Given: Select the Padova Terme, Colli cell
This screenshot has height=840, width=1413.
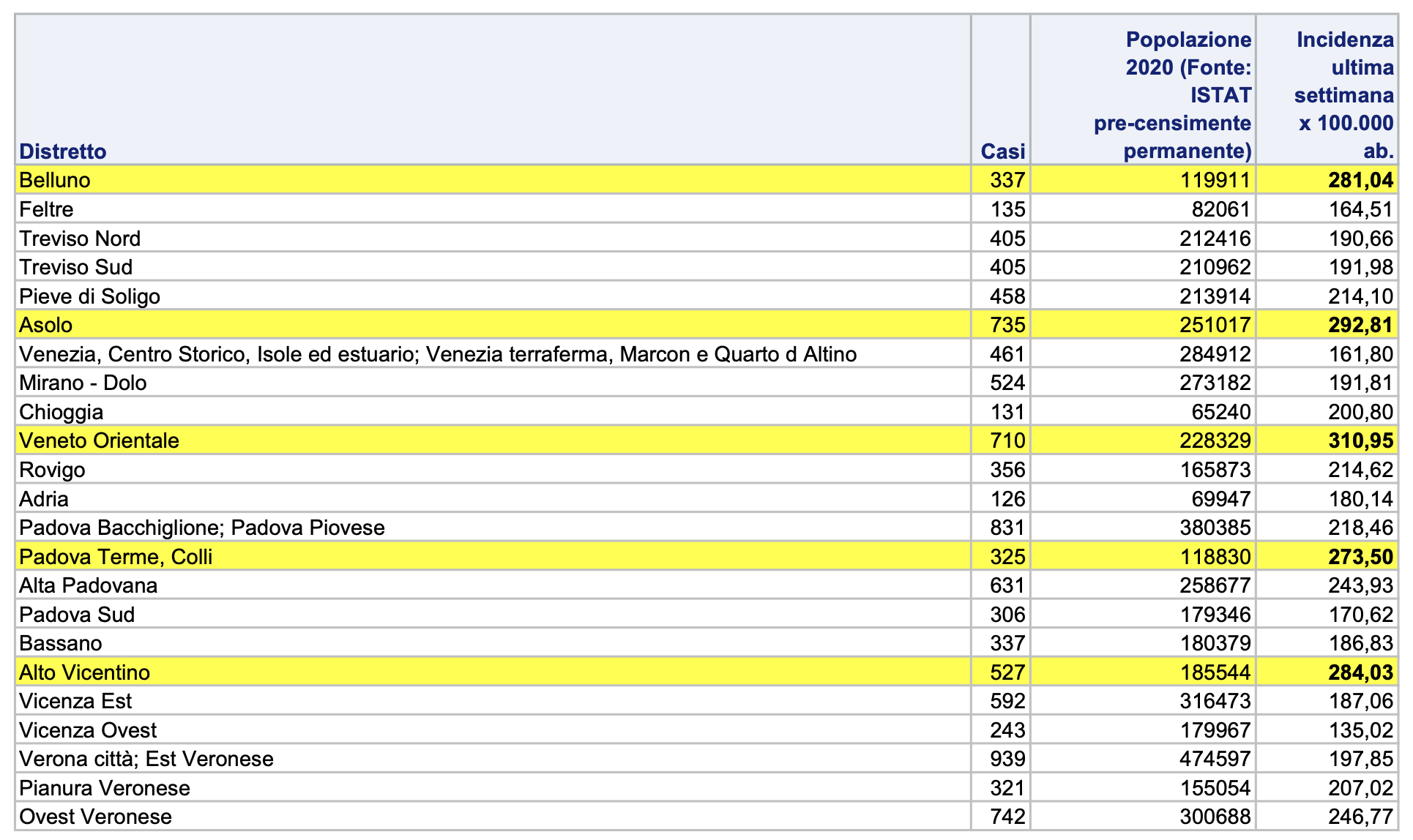Looking at the screenshot, I should (x=493, y=557).
